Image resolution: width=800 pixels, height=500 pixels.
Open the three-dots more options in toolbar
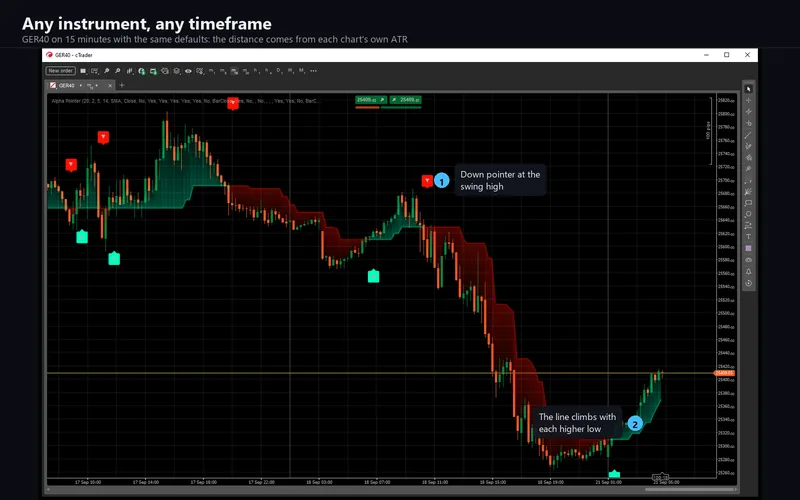(313, 71)
